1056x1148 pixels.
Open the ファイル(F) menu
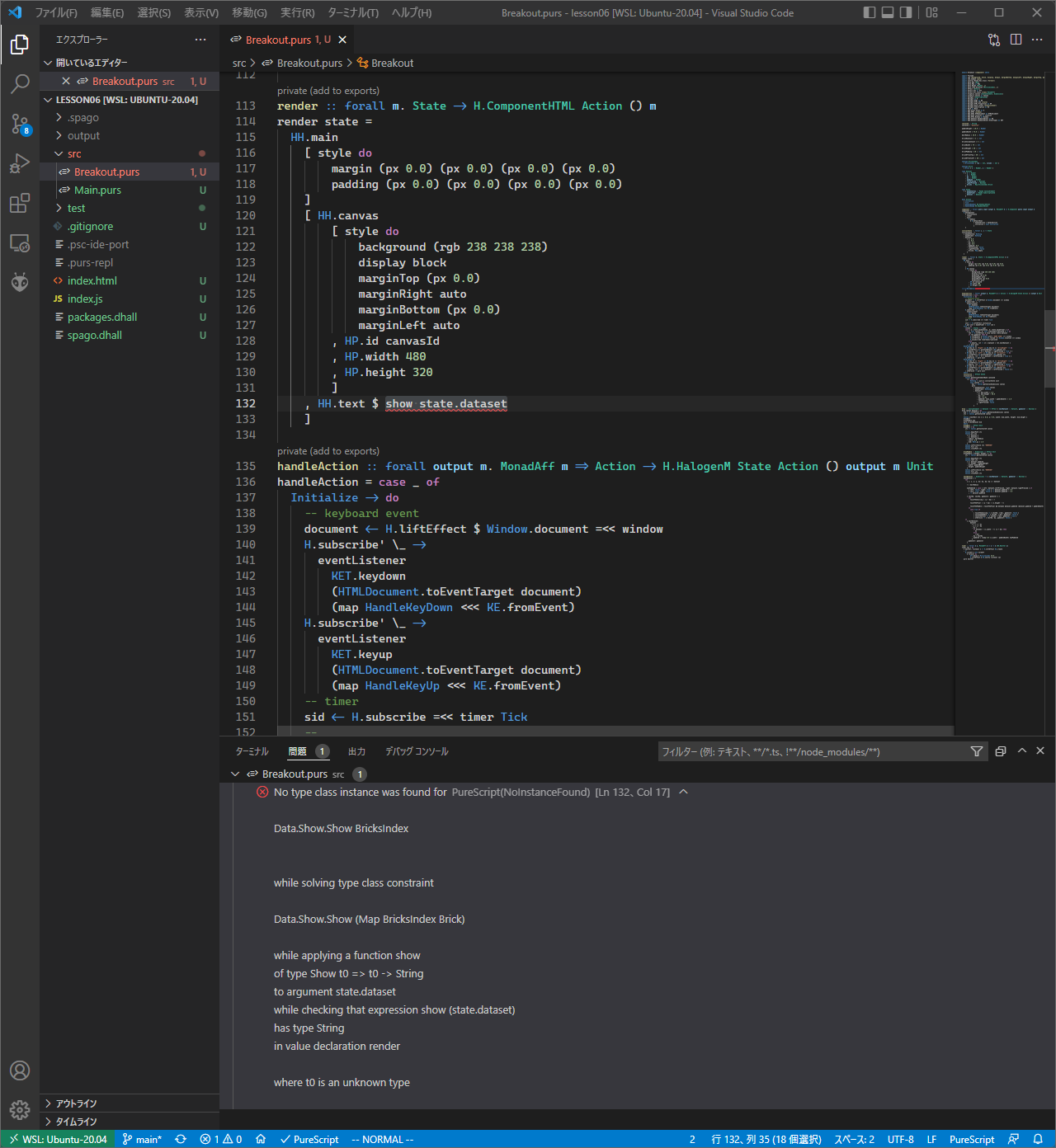click(x=56, y=12)
